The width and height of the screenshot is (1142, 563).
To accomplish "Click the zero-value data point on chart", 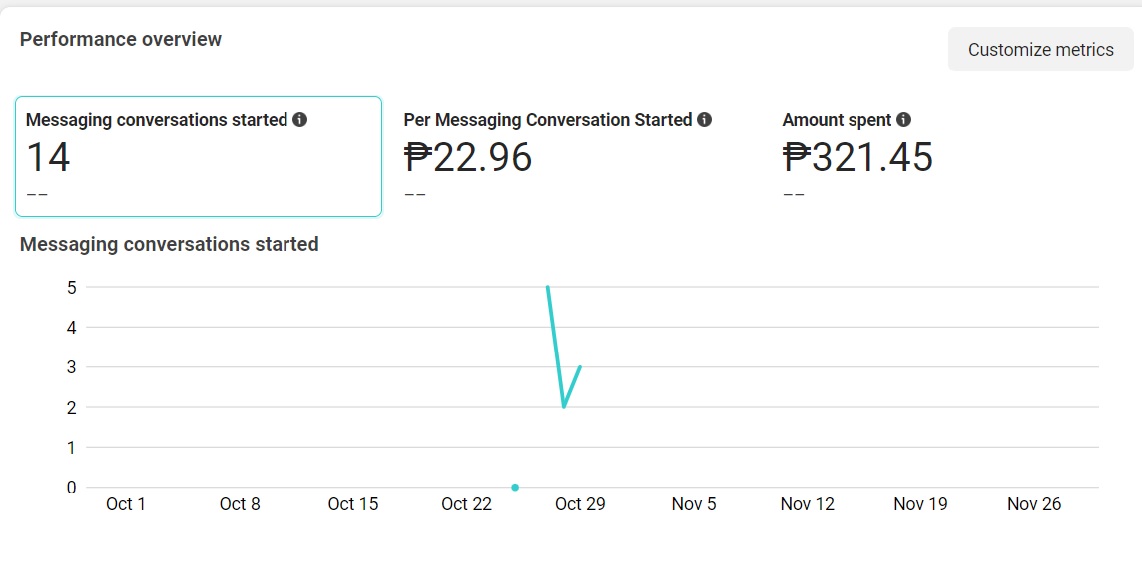I will pos(515,487).
